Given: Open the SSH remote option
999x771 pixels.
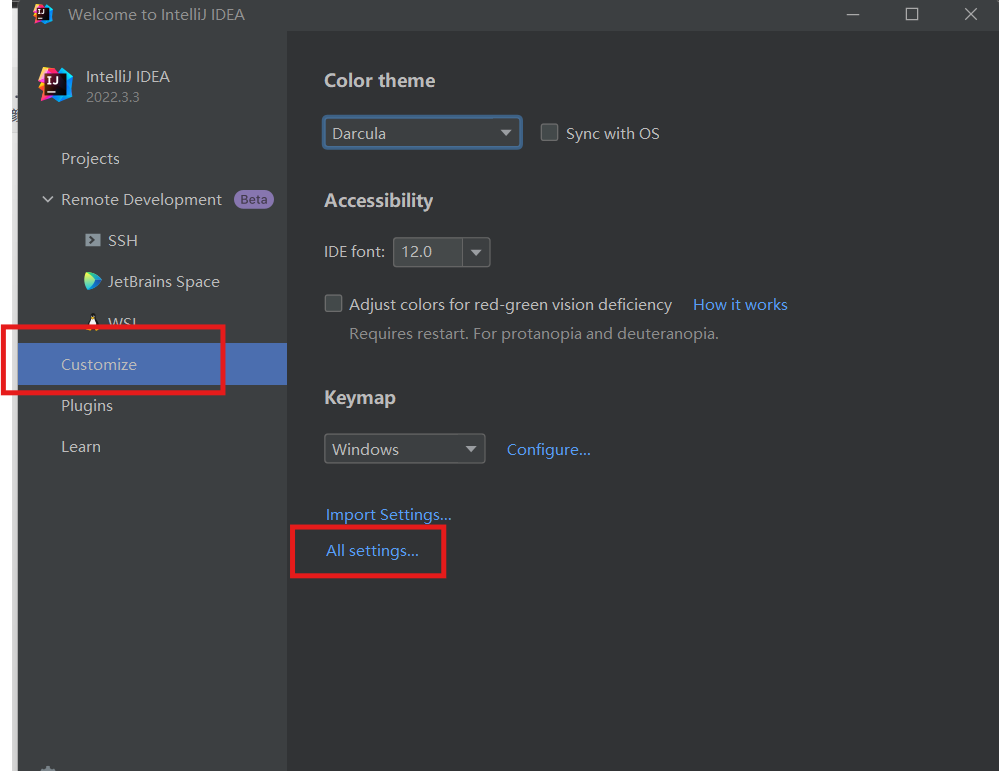Looking at the screenshot, I should click(123, 240).
